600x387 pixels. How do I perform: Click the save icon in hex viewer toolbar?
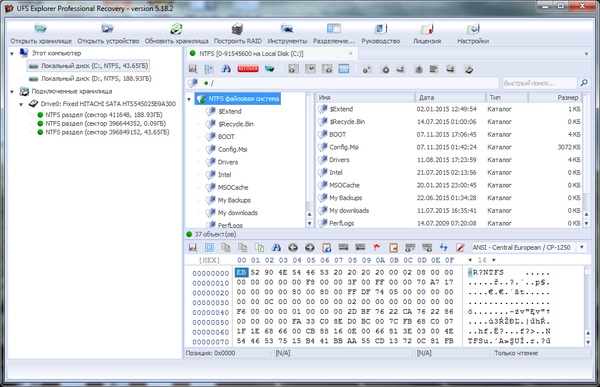click(x=193, y=248)
